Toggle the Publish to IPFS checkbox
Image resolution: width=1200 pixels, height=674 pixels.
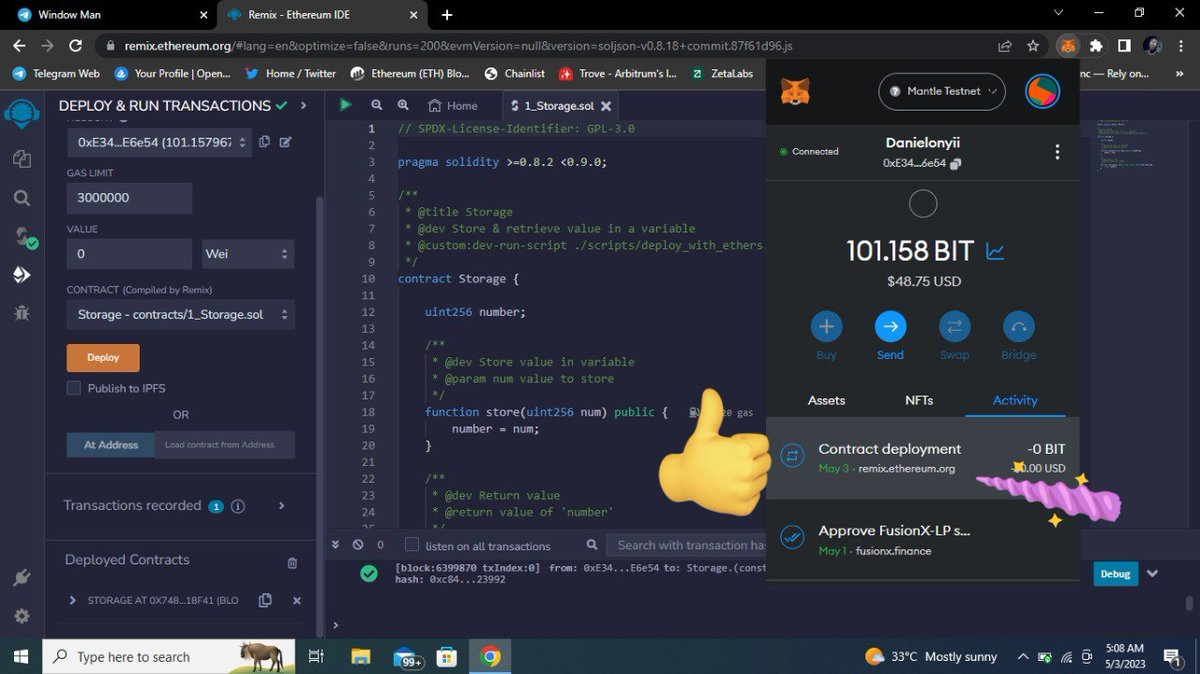(x=73, y=388)
